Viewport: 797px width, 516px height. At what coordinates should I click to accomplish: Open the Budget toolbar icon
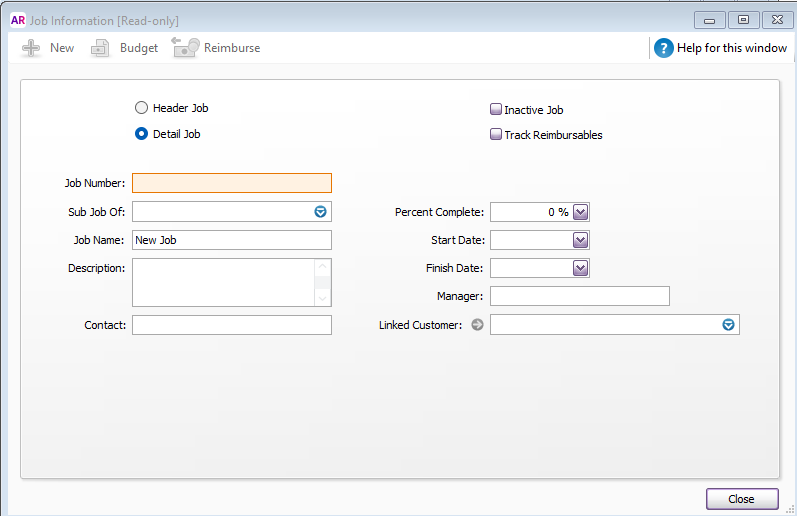[x=101, y=48]
